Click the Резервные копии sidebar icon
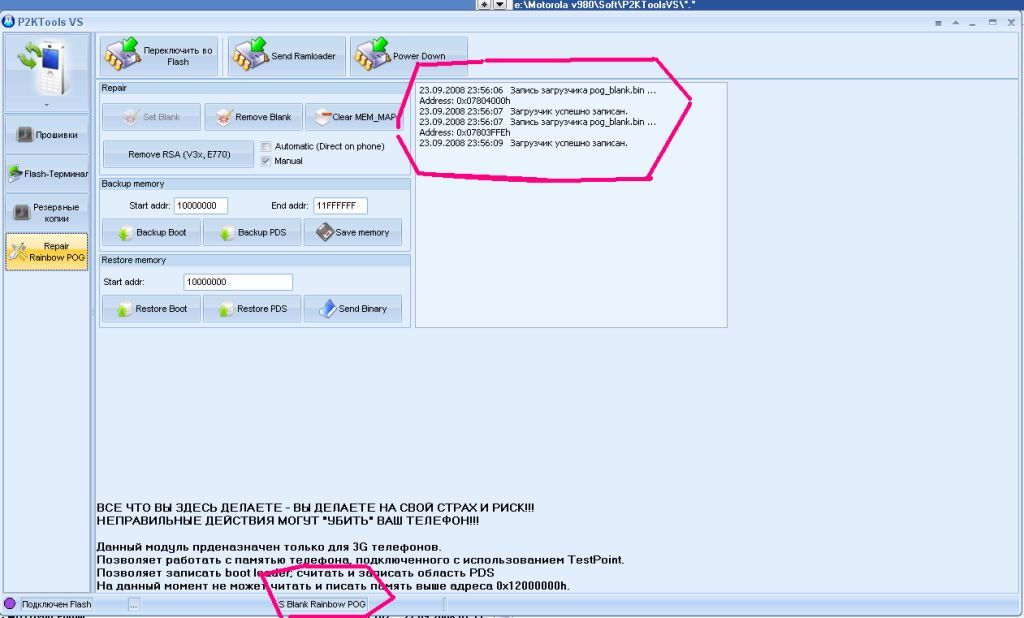Screen dimensions: 1024x618 coord(22,212)
